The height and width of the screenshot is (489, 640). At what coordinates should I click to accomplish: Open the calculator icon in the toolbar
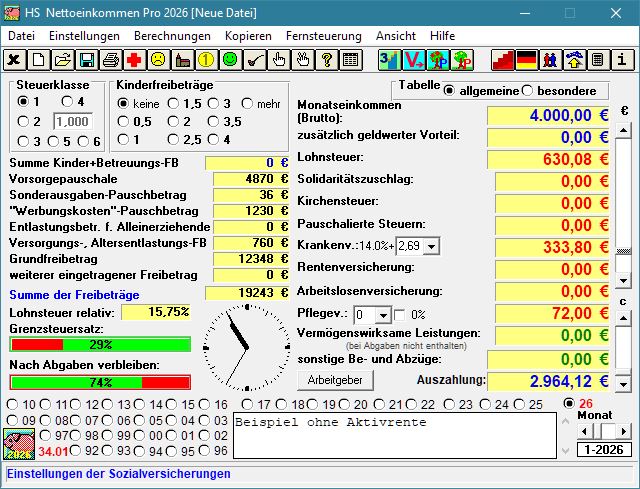coord(598,60)
